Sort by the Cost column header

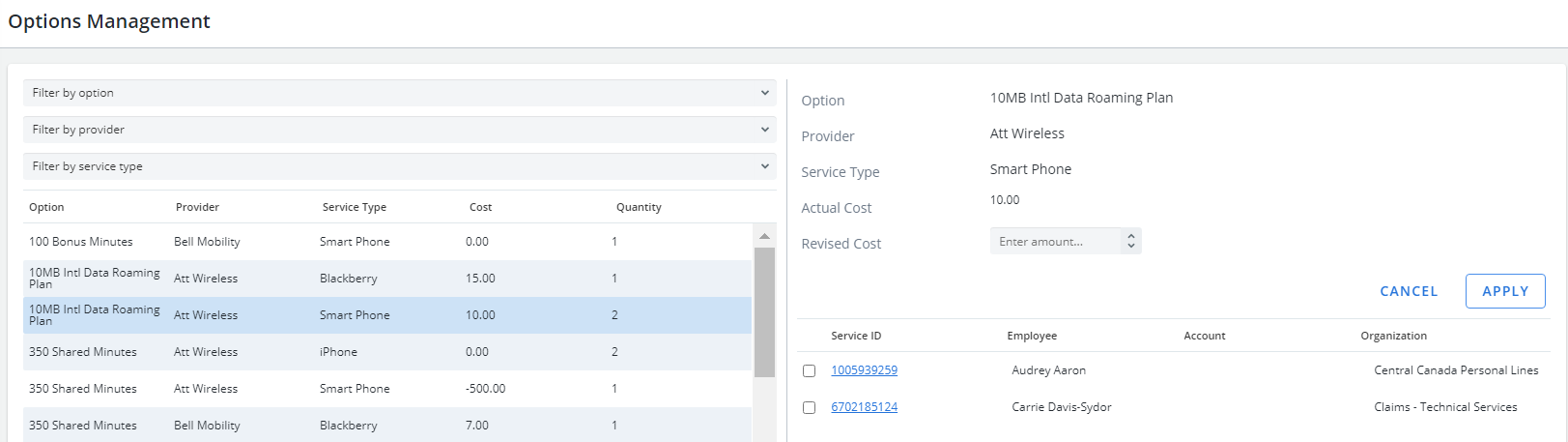481,207
